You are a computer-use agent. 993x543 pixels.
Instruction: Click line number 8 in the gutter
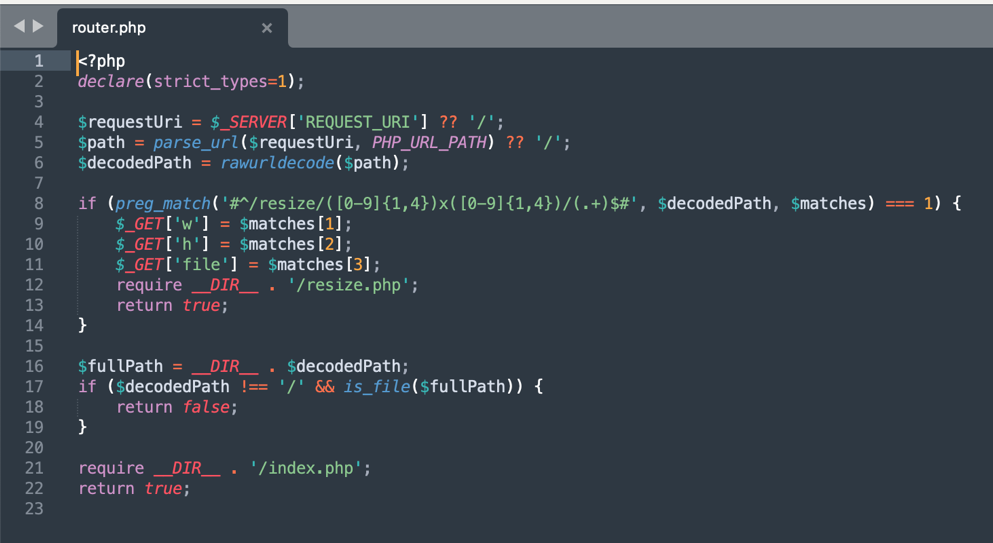pyautogui.click(x=39, y=203)
